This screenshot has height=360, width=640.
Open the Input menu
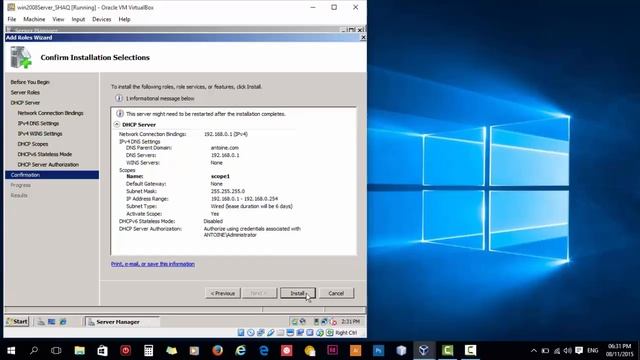[x=78, y=19]
